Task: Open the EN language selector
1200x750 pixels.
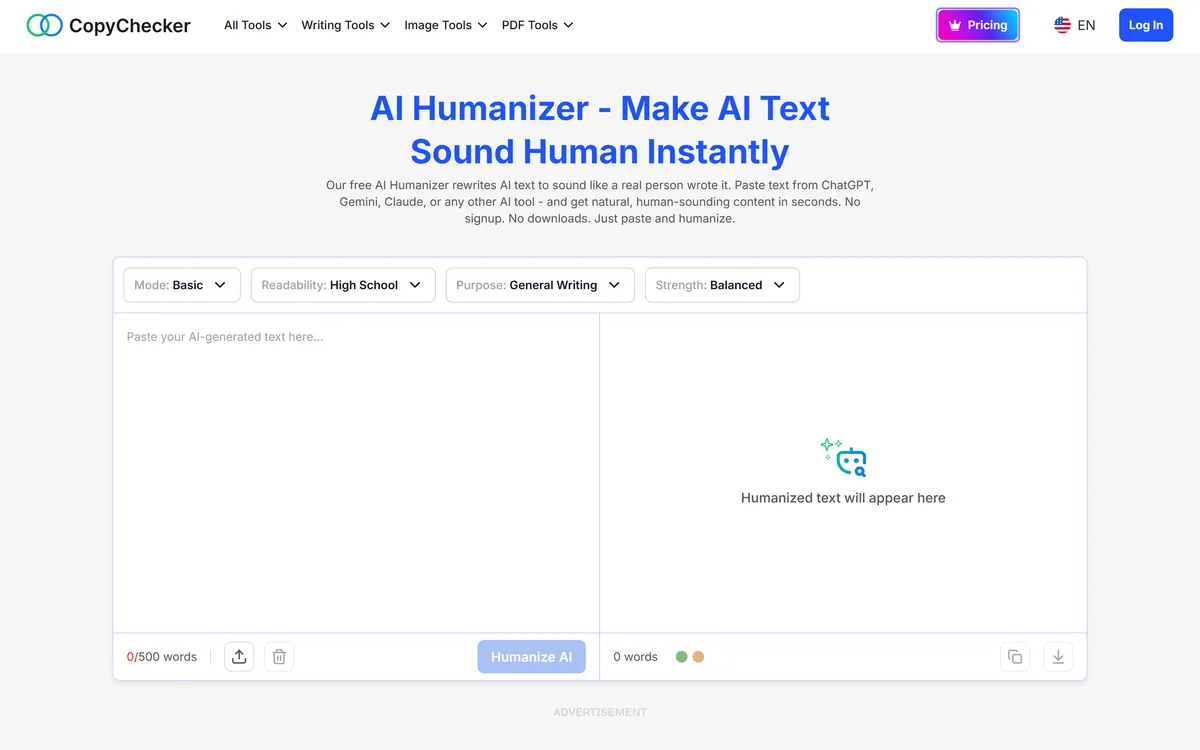Action: [1075, 25]
